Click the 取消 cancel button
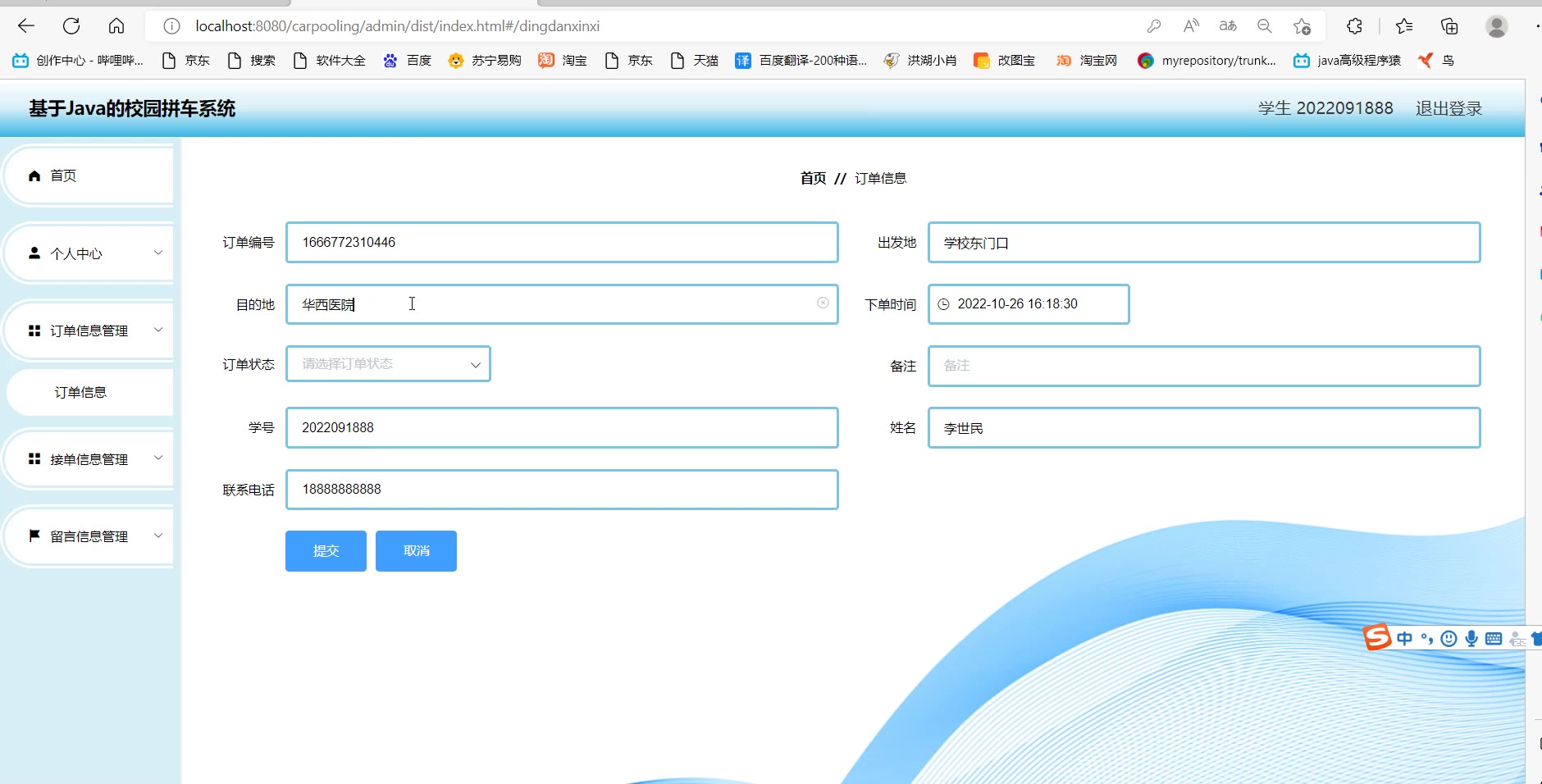The width and height of the screenshot is (1542, 784). (x=416, y=551)
